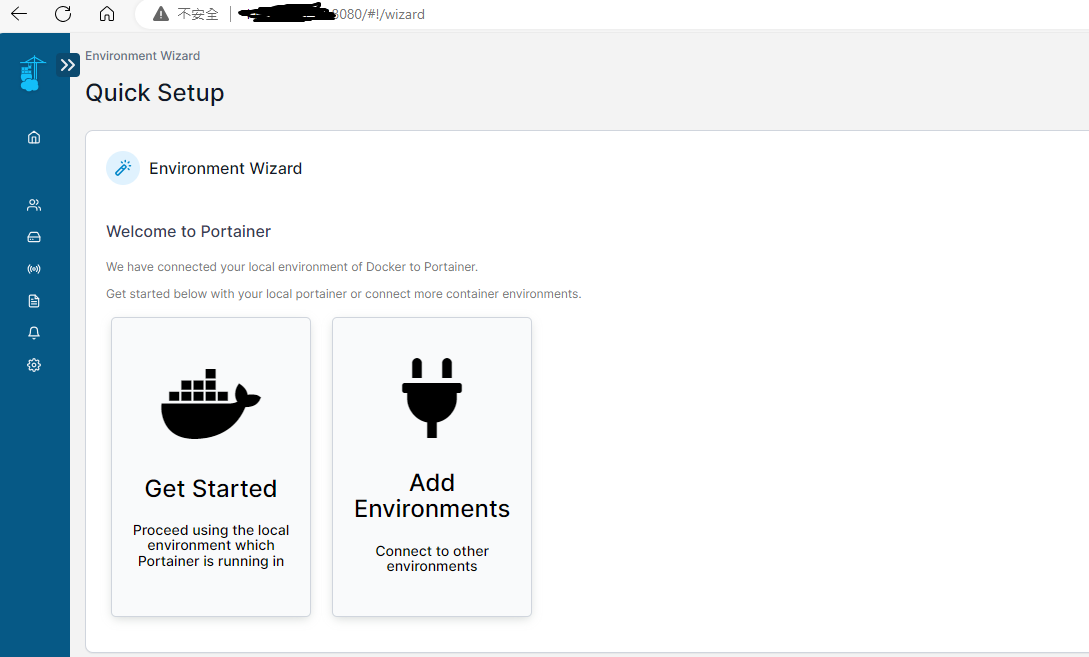1089x657 pixels.
Task: Click the Environment Wizard panel title
Action: pos(226,168)
